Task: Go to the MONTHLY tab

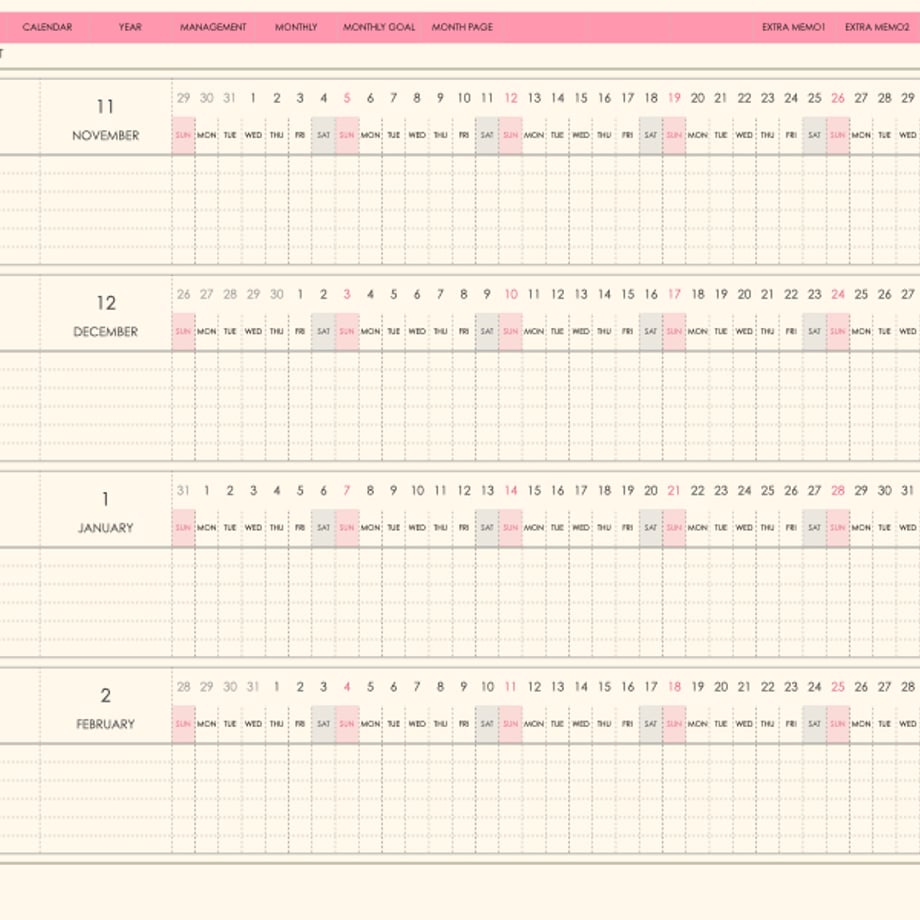Action: click(x=296, y=27)
